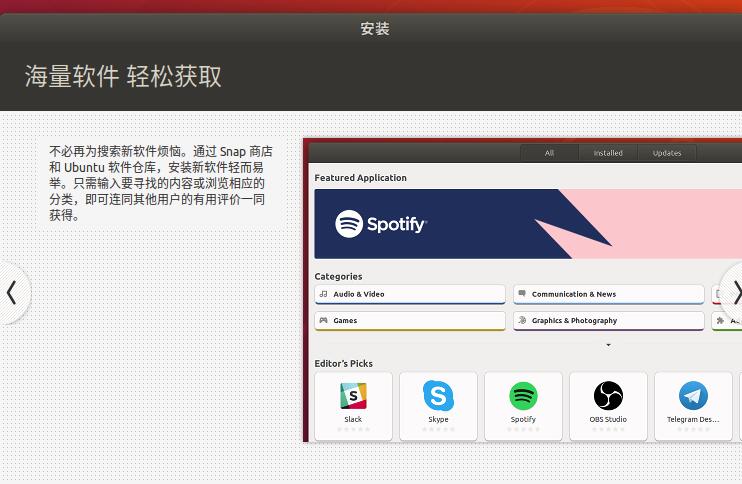Open the Telegram Desktop icon
The width and height of the screenshot is (742, 484).
click(693, 396)
